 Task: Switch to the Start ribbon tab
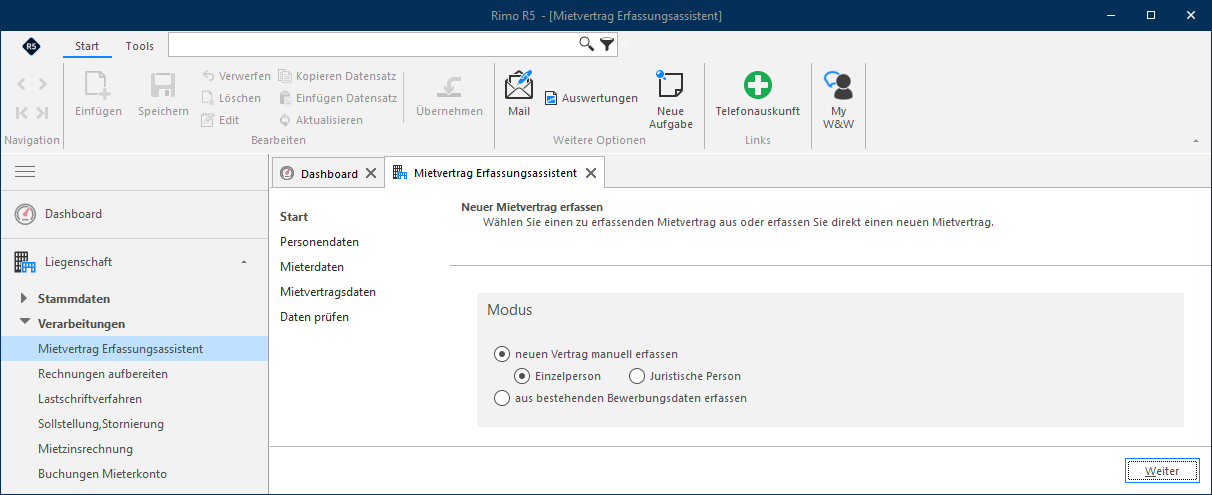pos(87,46)
